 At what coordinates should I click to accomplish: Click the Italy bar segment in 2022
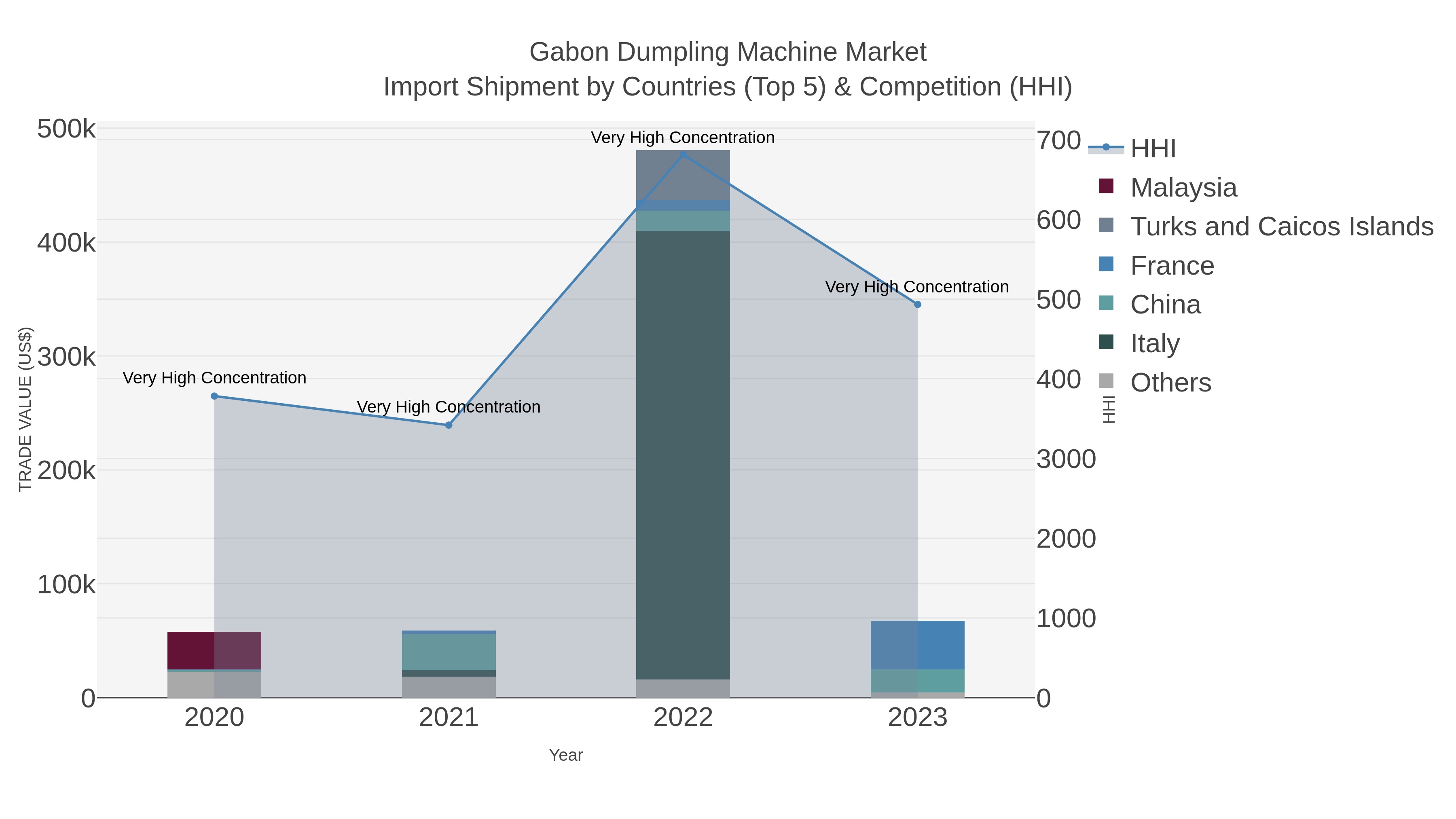[x=683, y=455]
